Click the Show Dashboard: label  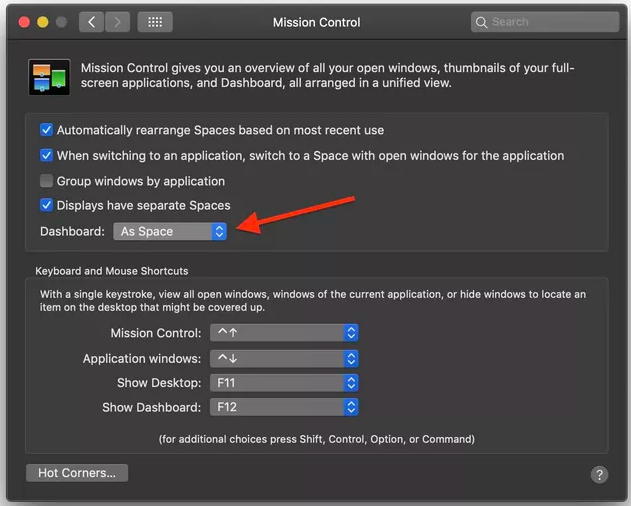tap(151, 407)
